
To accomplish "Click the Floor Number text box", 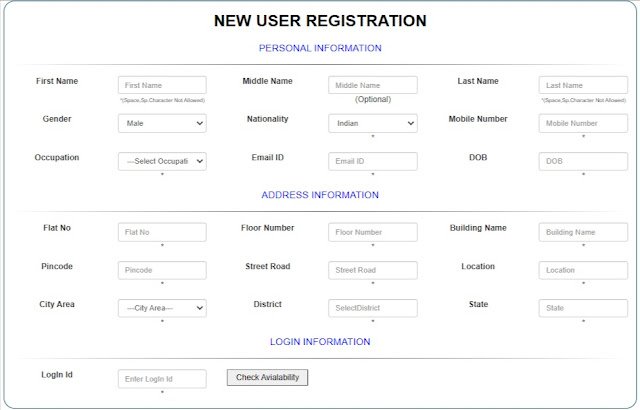I will [373, 232].
